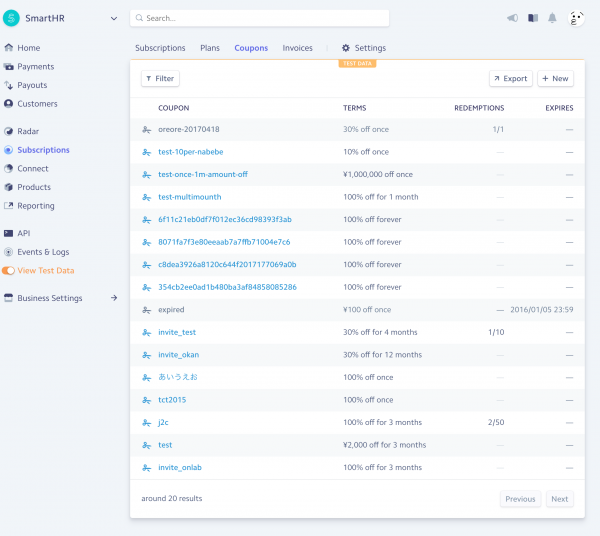Click the 'around 20 results' text
The image size is (600, 536).
coord(172,499)
